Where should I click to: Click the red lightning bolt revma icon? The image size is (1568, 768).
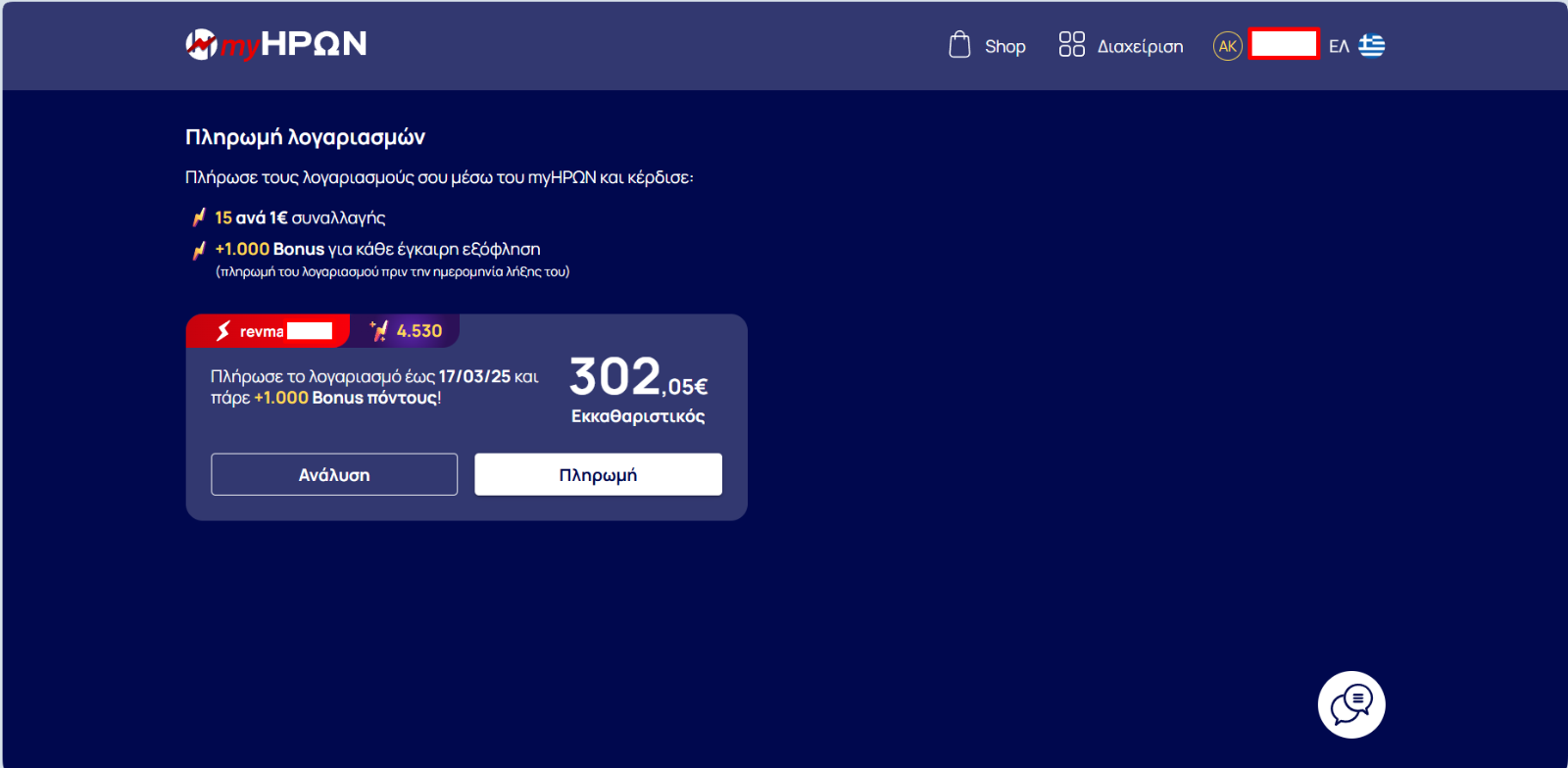[223, 331]
